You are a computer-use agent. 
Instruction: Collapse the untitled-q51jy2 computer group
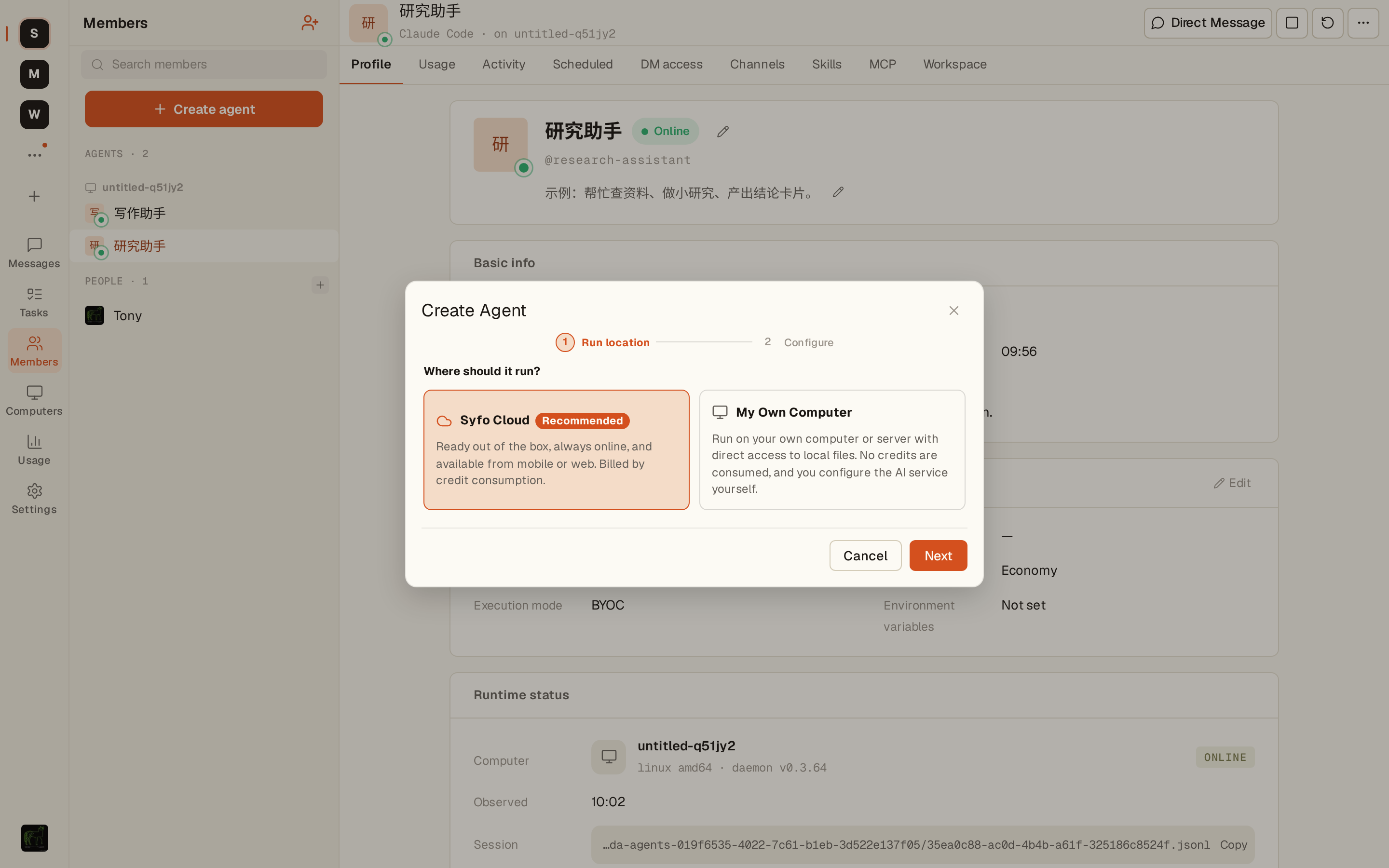[x=134, y=187]
